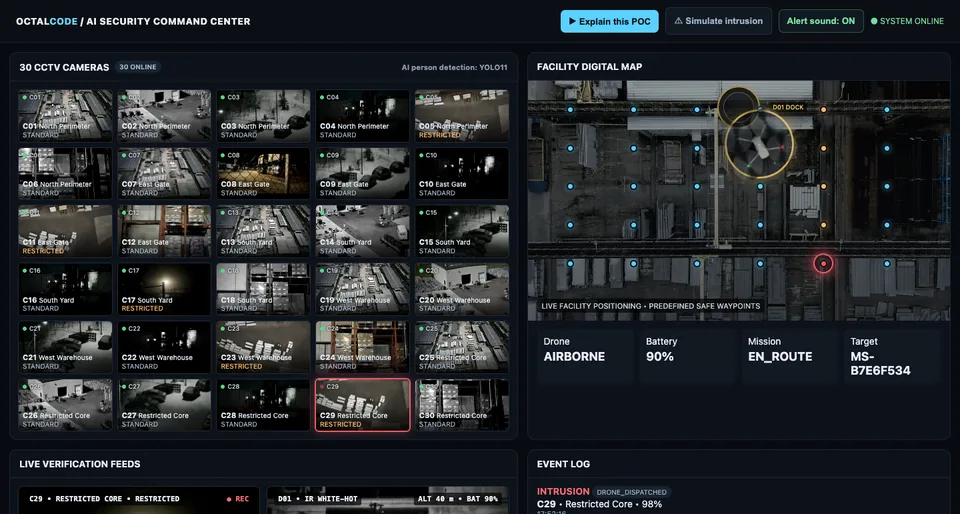Click the live facility positioning caption
This screenshot has height=514, width=960.
click(x=651, y=306)
